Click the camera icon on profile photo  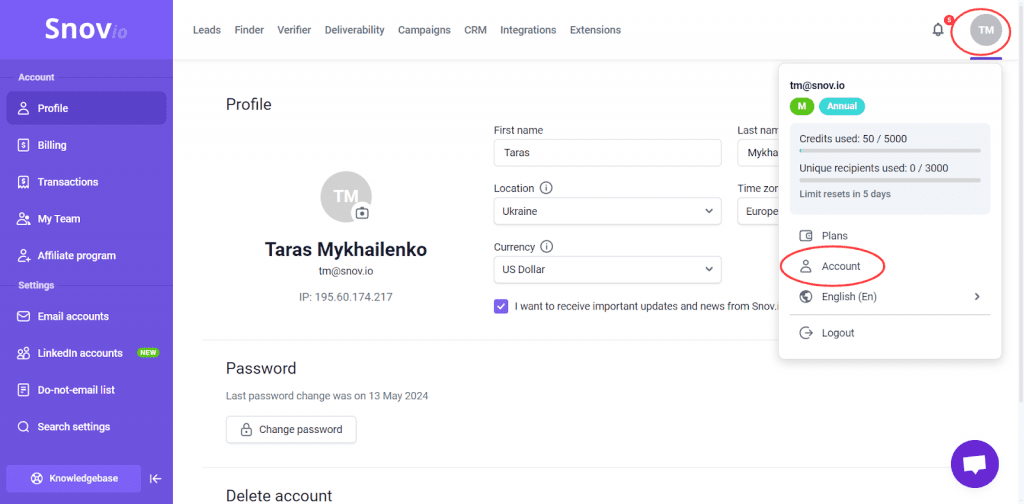pos(362,213)
